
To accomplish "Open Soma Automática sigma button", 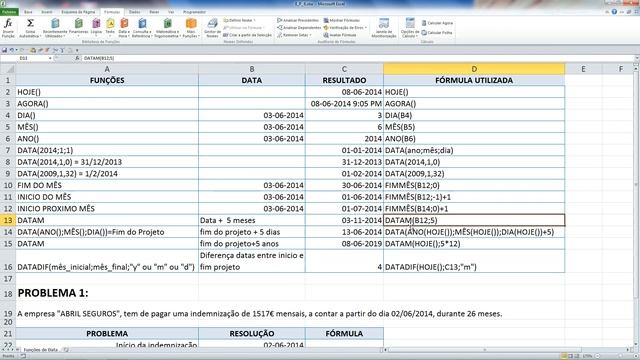I will pyautogui.click(x=30, y=28).
